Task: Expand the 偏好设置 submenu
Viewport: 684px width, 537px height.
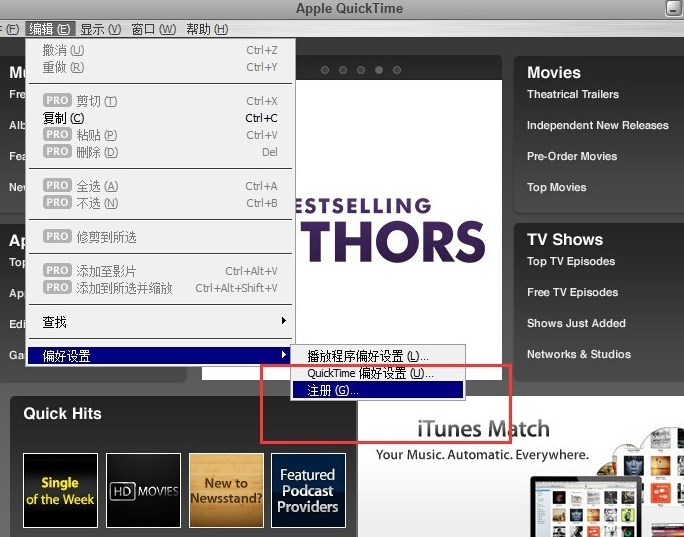Action: (161, 356)
